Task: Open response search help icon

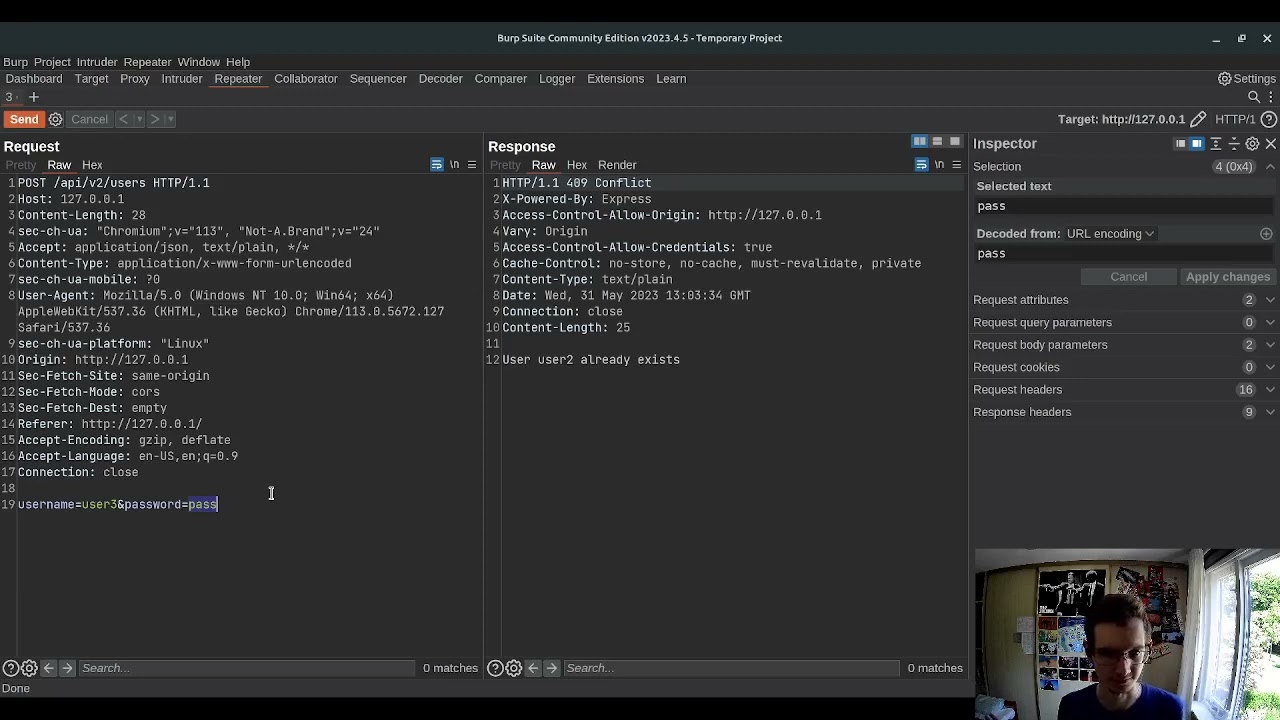Action: [x=495, y=668]
